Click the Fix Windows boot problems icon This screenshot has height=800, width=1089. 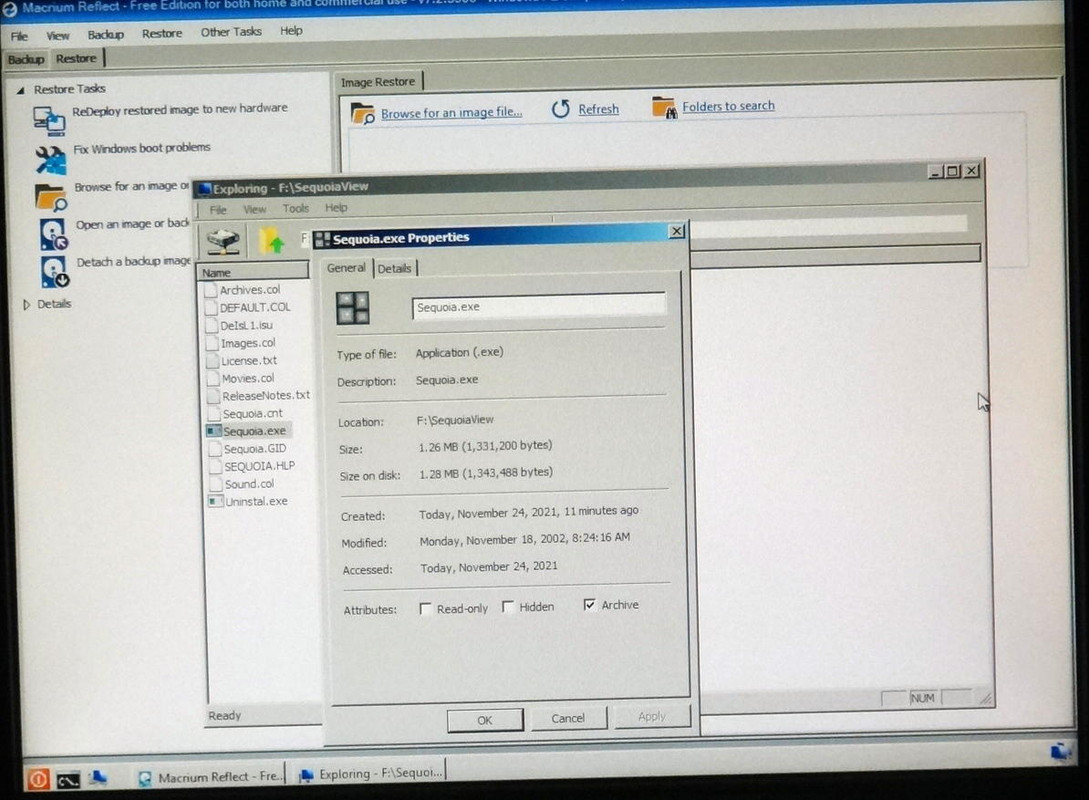tap(51, 160)
